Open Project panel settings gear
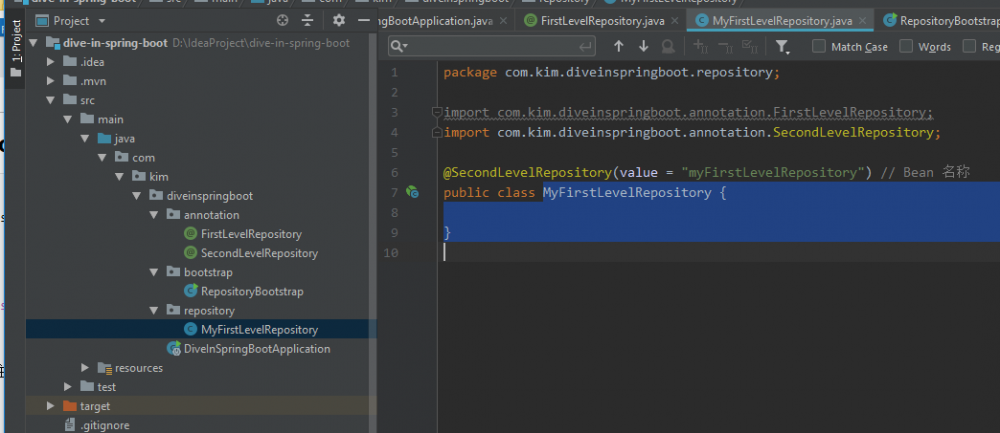 339,20
